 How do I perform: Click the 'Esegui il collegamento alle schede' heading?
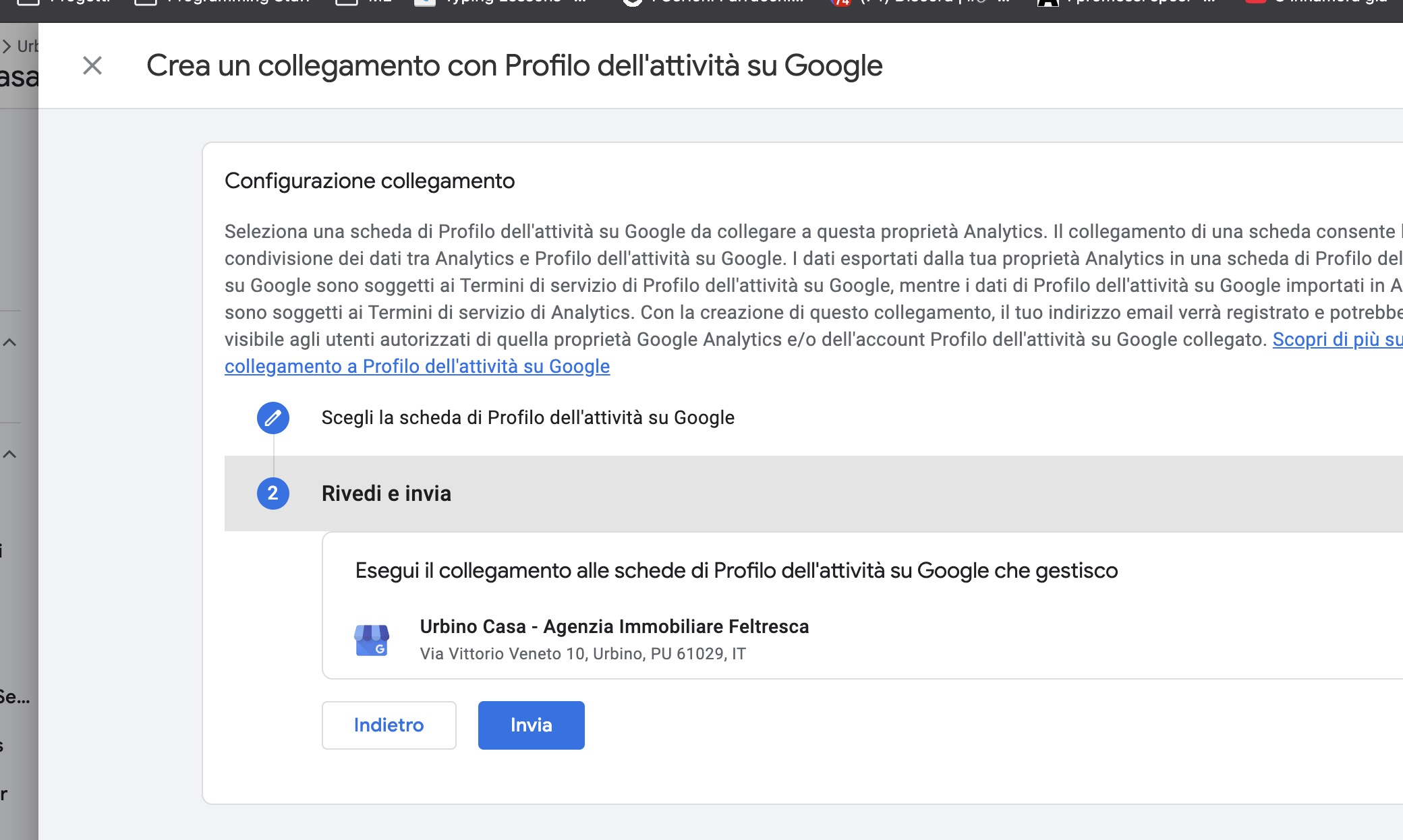coord(737,570)
